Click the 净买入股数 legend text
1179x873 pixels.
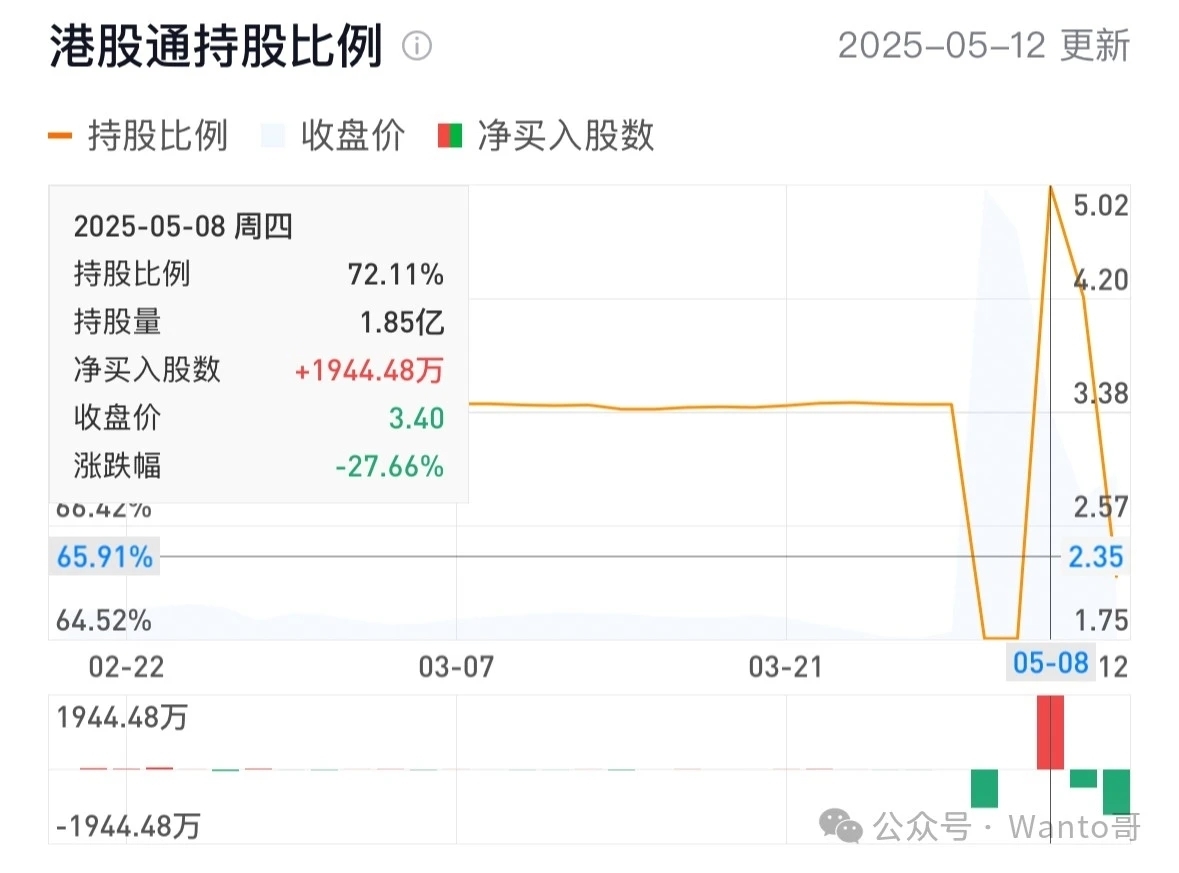565,136
